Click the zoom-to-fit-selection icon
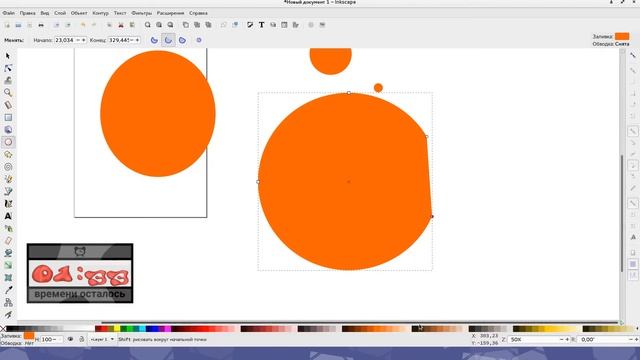This screenshot has width=640, height=360. click(x=148, y=25)
